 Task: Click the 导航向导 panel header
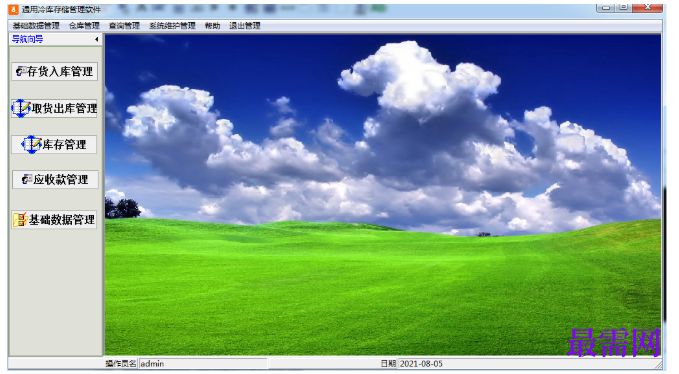click(55, 39)
